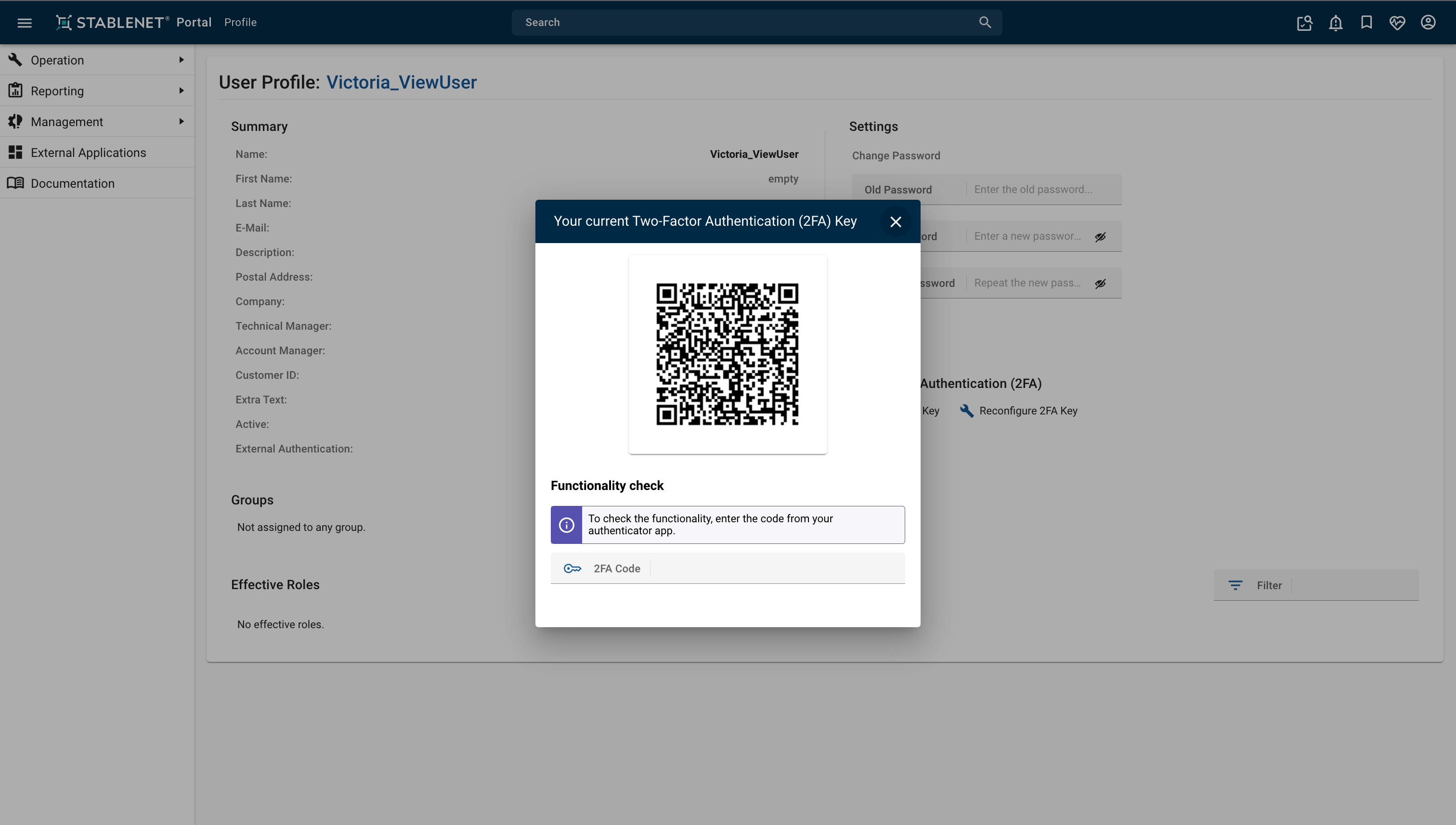Click the Technical Manager label

pyautogui.click(x=284, y=326)
